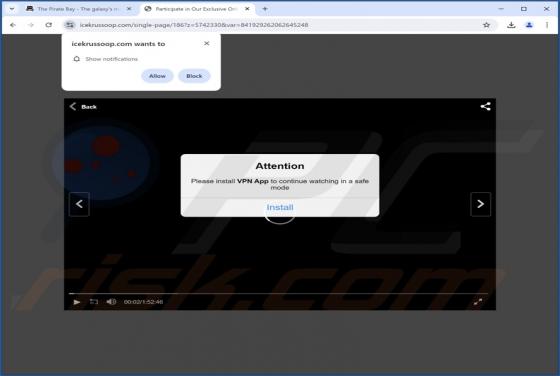View site information icon in address bar
560x376 pixels.
pyautogui.click(x=70, y=25)
